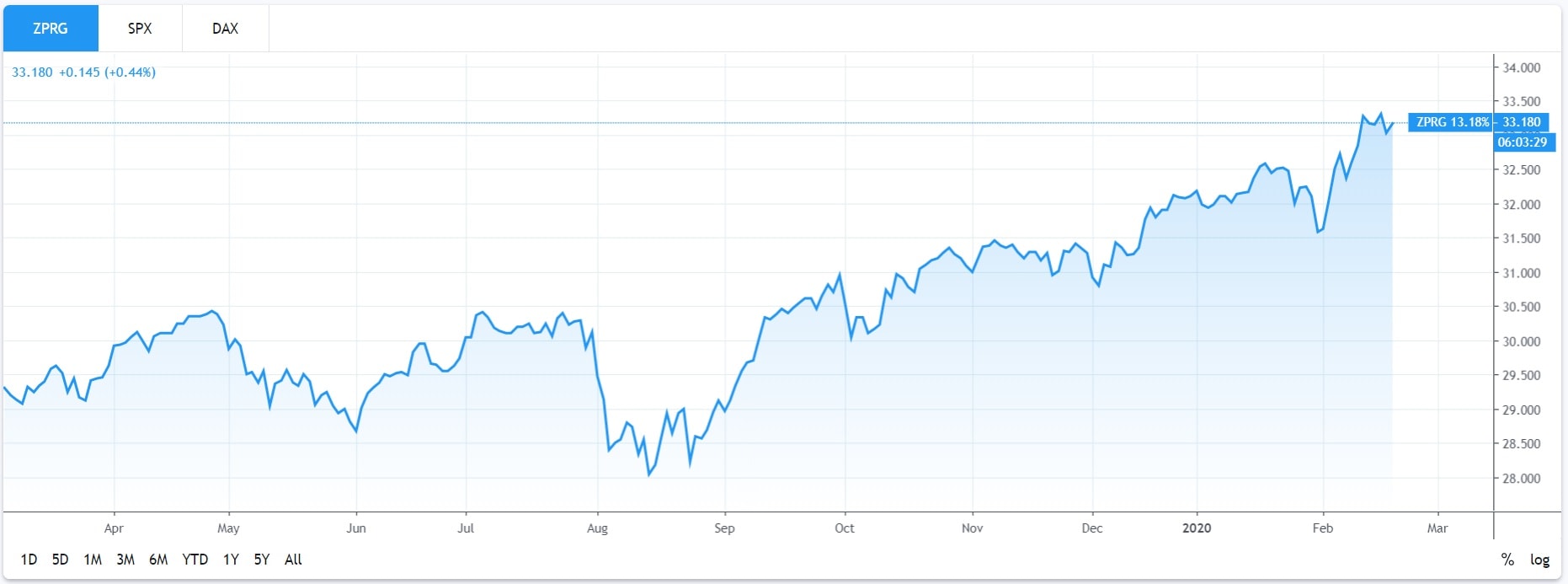Select the 1M time range
Image resolution: width=1568 pixels, height=584 pixels.
coord(93,560)
